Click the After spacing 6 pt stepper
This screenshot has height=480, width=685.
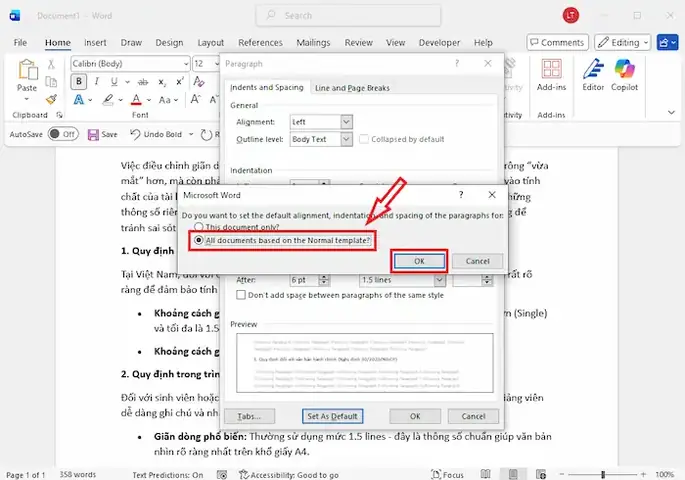click(x=324, y=280)
